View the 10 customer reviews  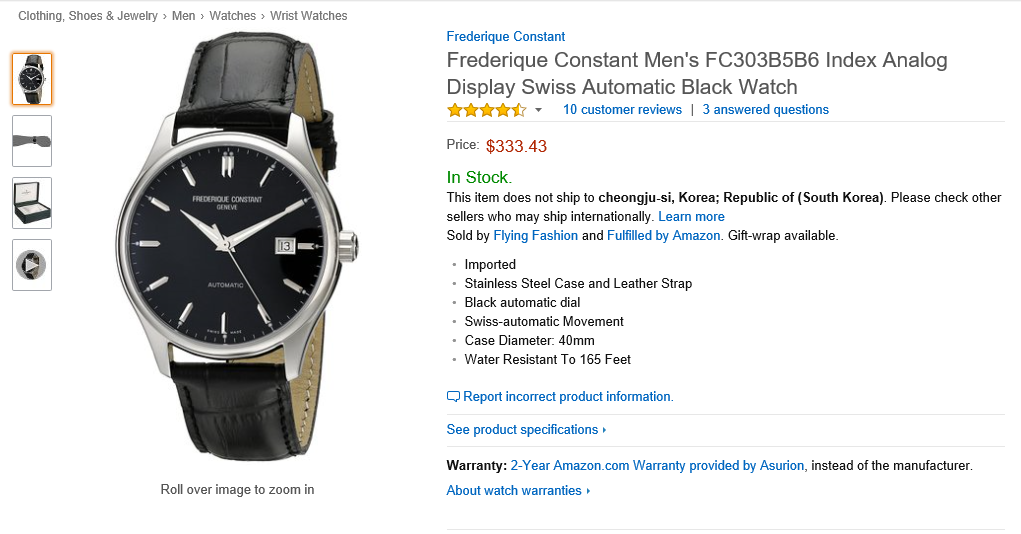tap(622, 110)
